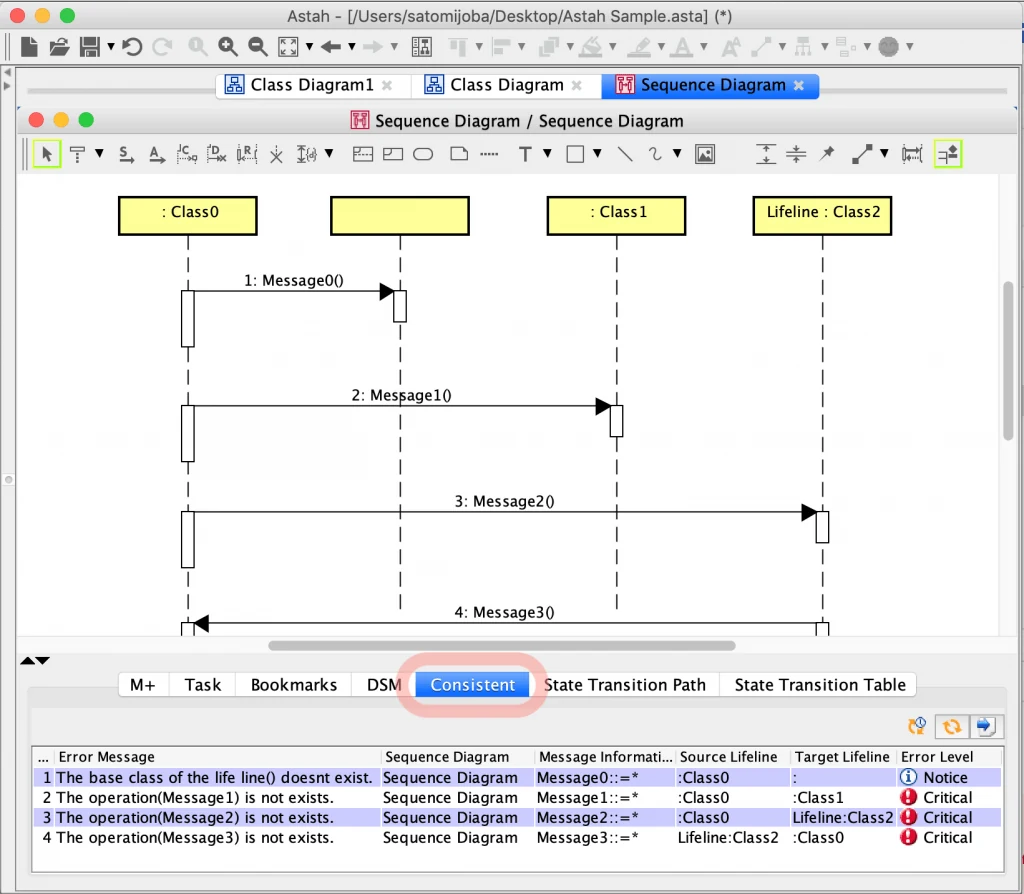Select the Create Message tool
1024x894 pixels.
coord(187,154)
